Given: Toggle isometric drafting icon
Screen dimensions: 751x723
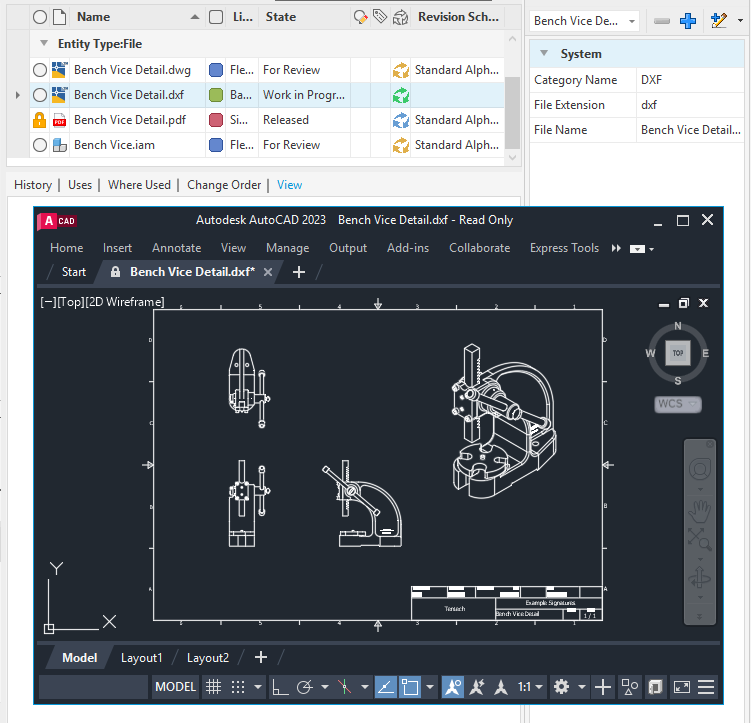Looking at the screenshot, I should 344,687.
